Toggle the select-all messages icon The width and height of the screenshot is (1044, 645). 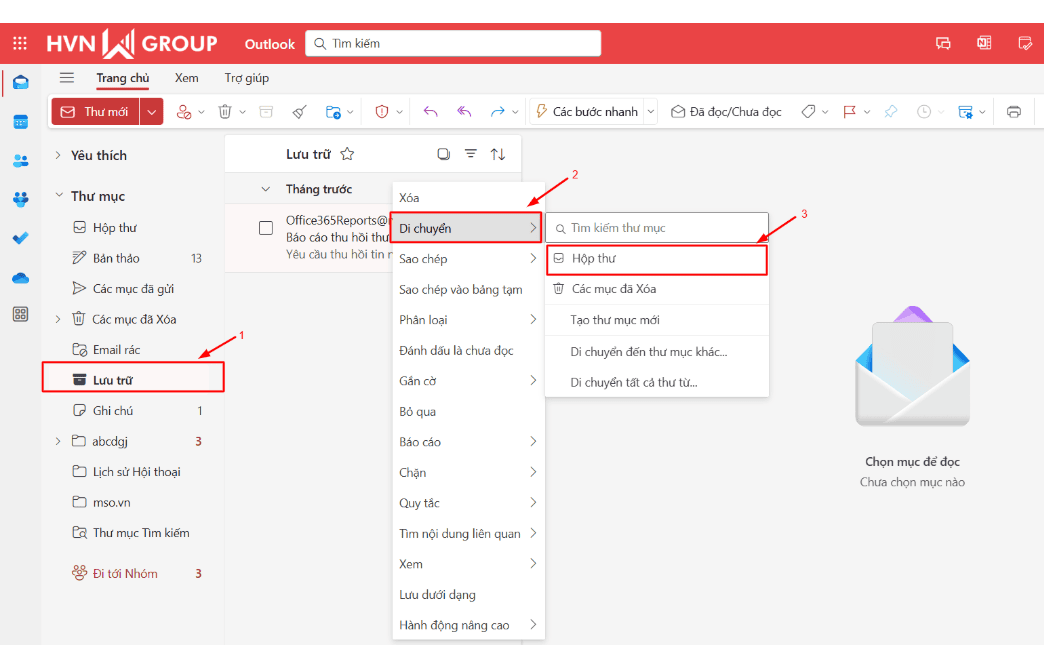point(443,154)
